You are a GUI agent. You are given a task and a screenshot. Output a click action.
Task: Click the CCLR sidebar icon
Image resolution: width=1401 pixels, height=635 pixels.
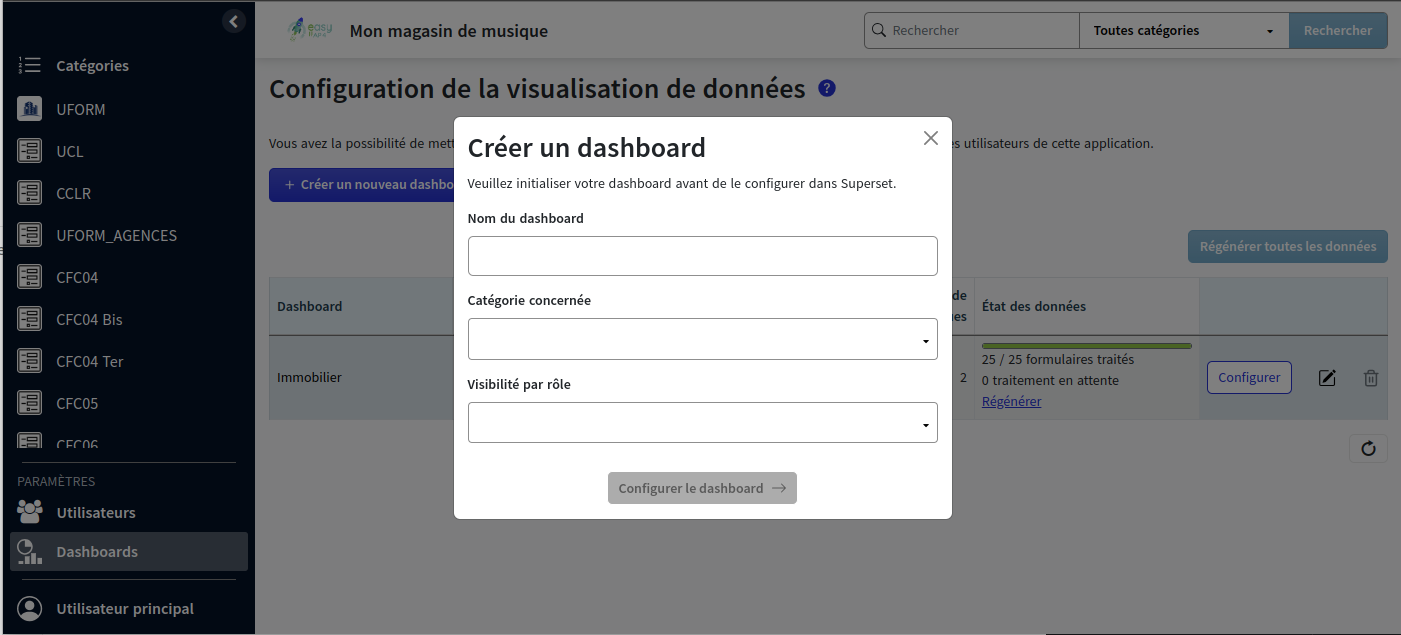click(x=28, y=193)
